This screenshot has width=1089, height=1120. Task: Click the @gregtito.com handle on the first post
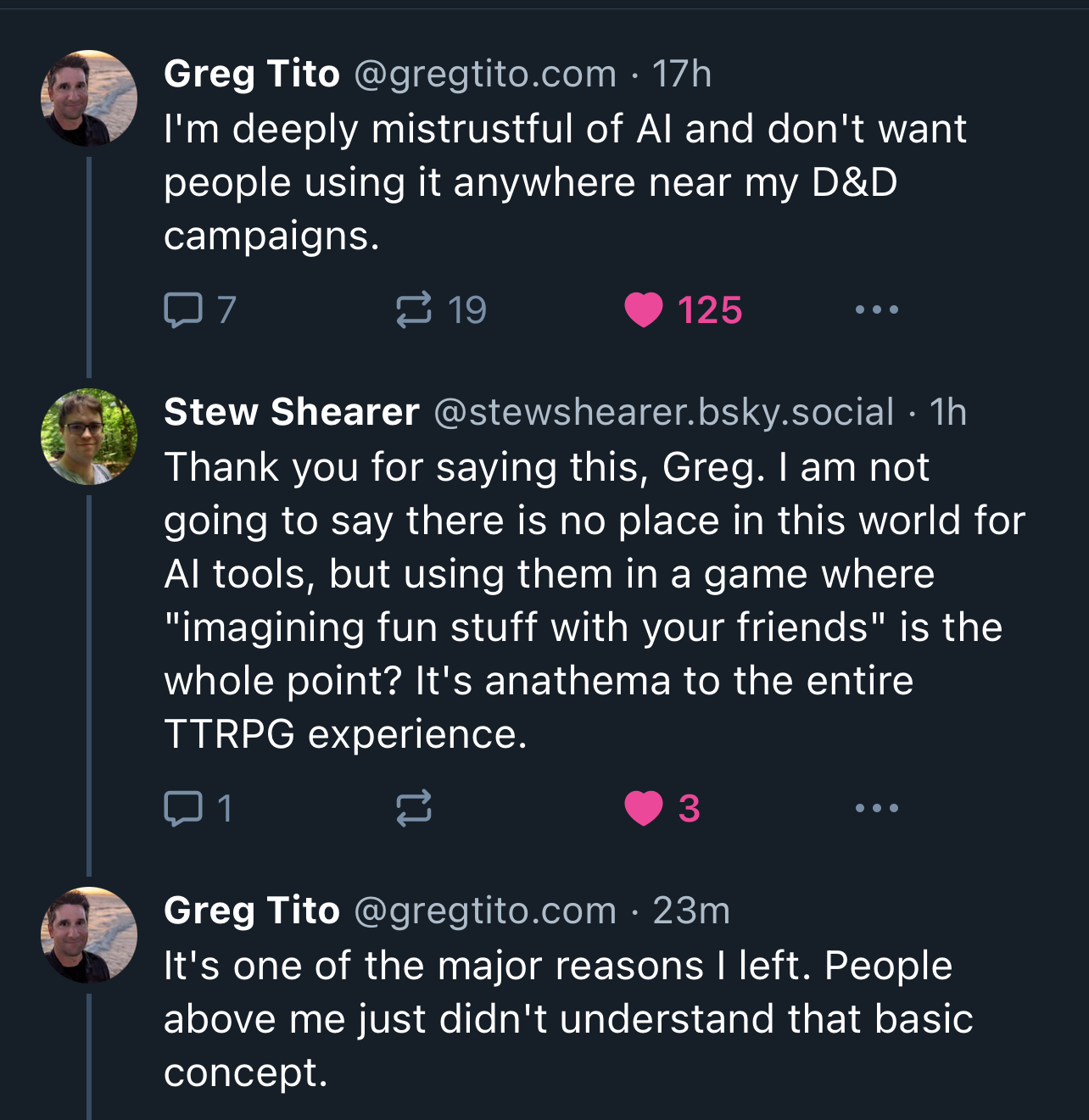click(484, 74)
